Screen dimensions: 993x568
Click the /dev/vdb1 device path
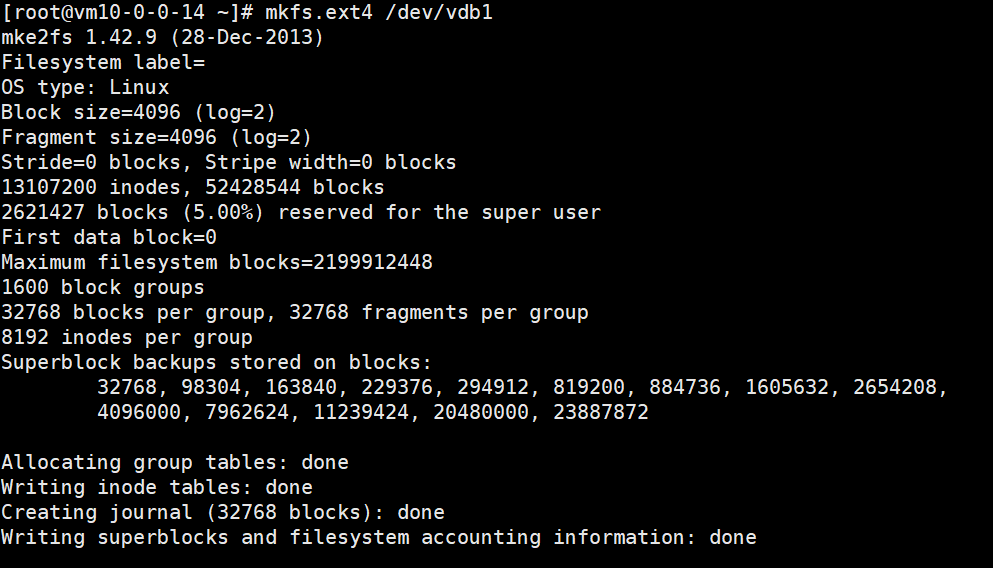[x=439, y=13]
